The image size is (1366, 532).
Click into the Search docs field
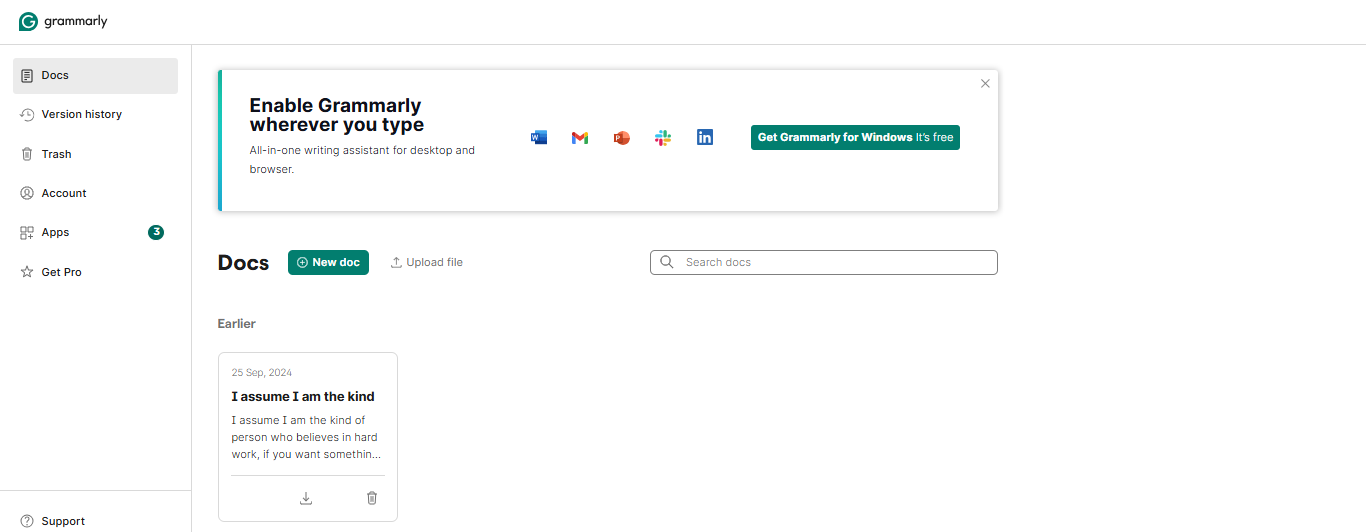point(824,262)
